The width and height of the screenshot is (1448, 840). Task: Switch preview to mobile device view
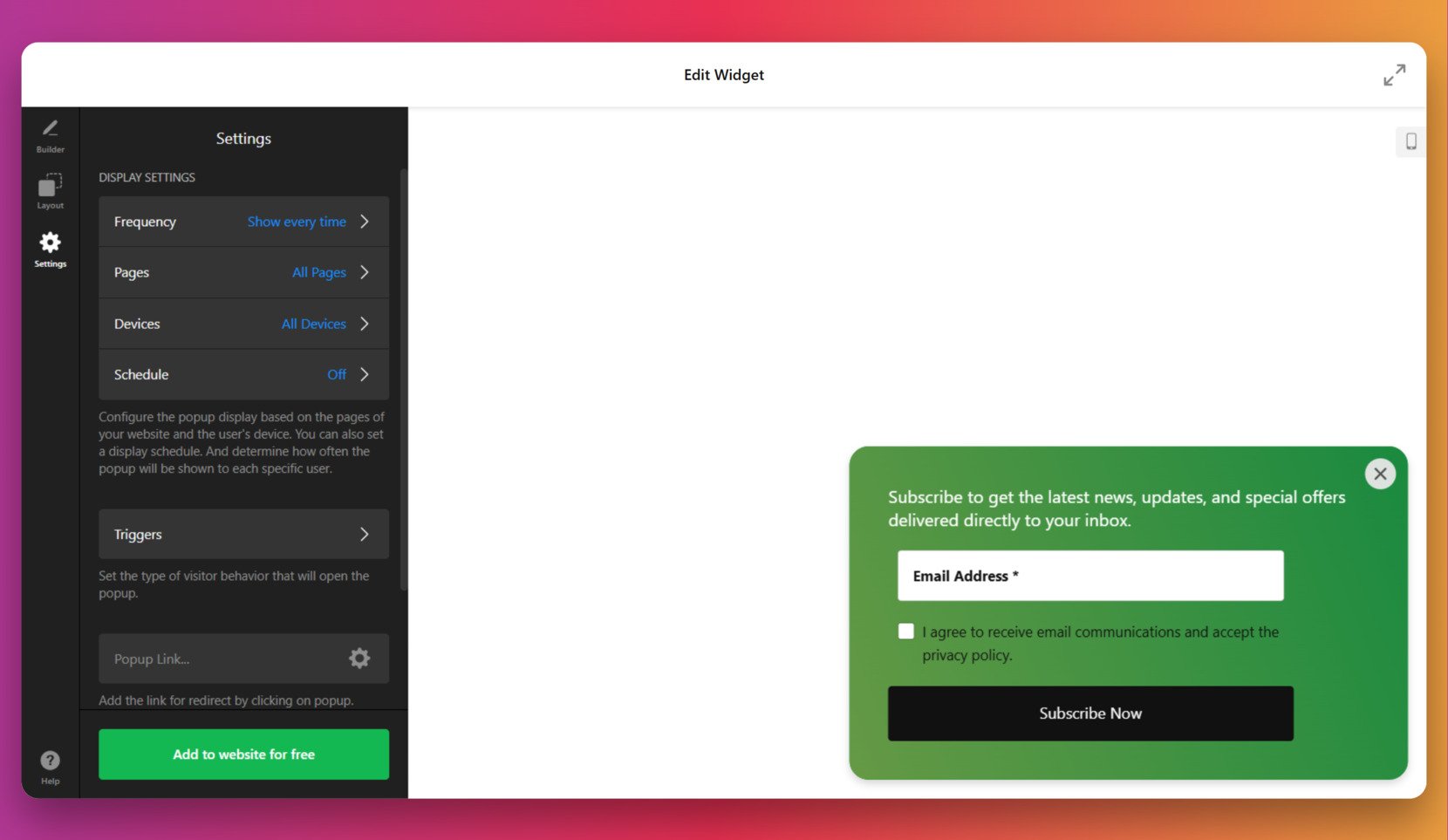click(x=1410, y=141)
